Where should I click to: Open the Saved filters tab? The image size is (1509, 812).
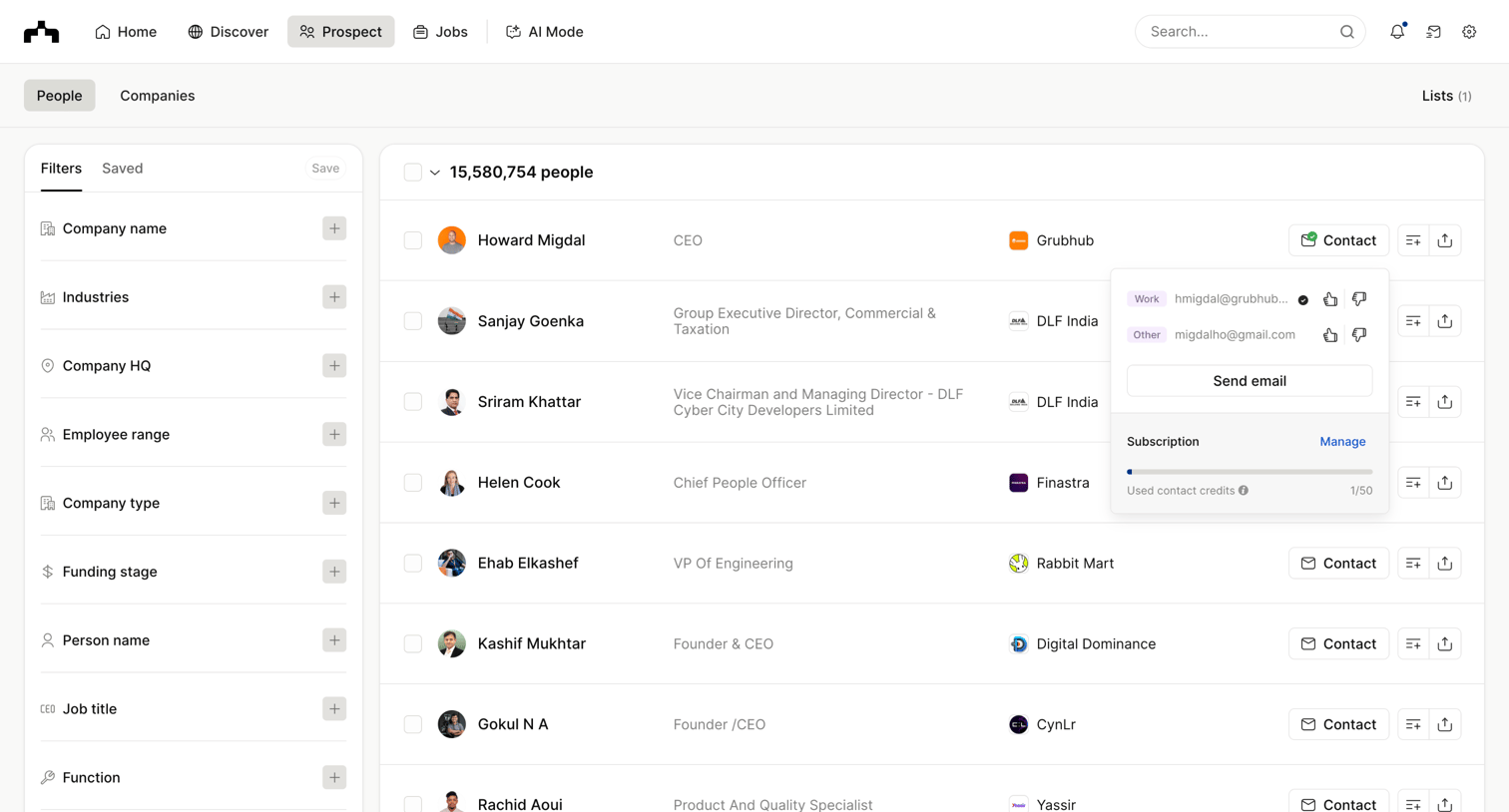pyautogui.click(x=123, y=169)
